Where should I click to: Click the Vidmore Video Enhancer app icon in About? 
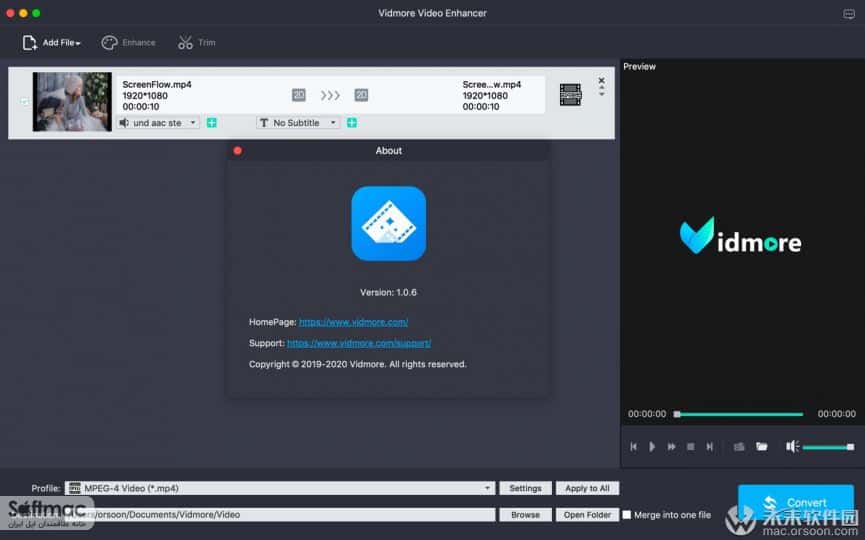388,223
